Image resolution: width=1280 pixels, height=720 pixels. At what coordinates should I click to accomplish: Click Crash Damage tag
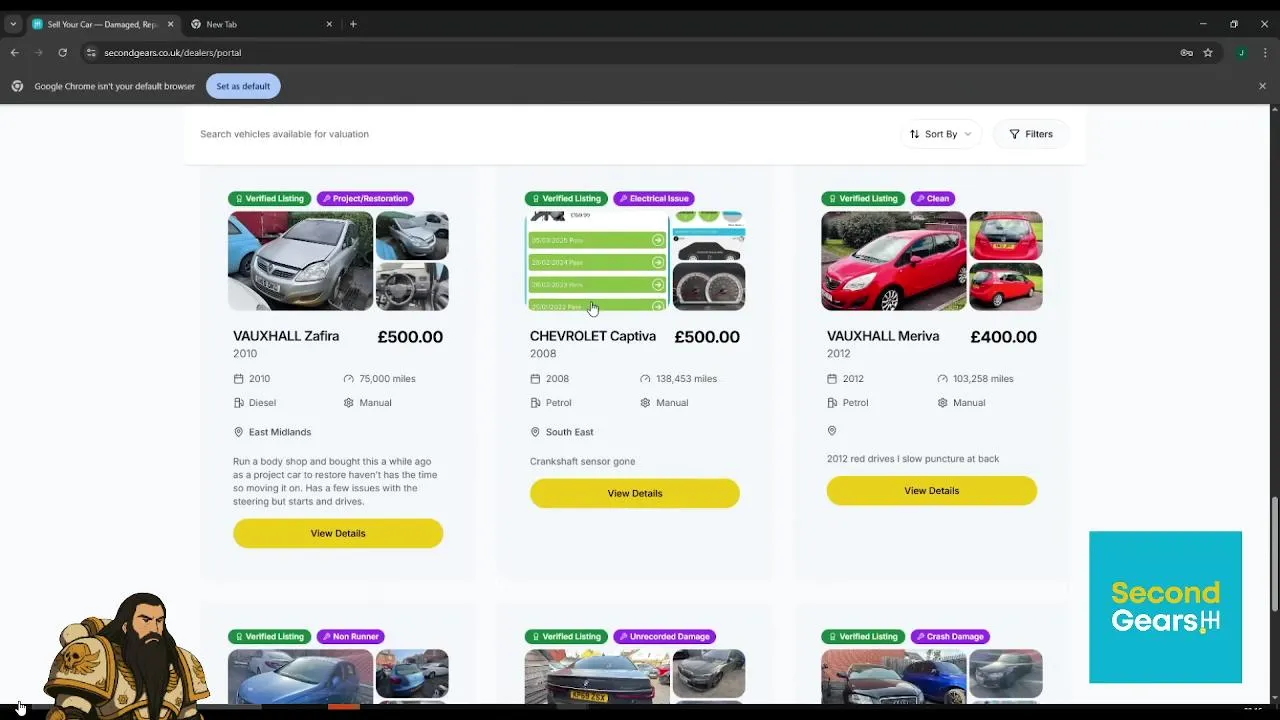[950, 636]
